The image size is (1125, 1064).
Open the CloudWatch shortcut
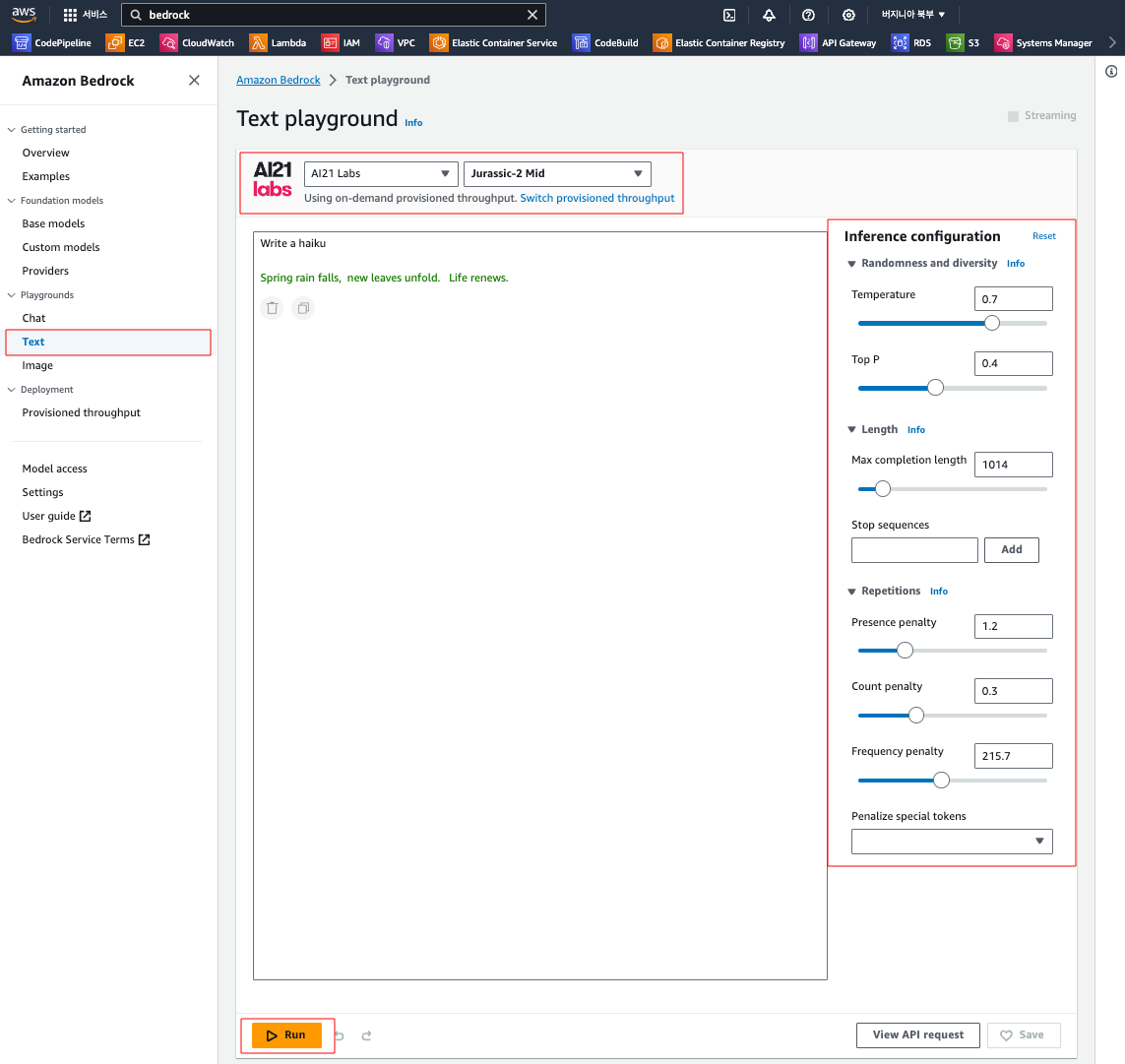(x=197, y=43)
